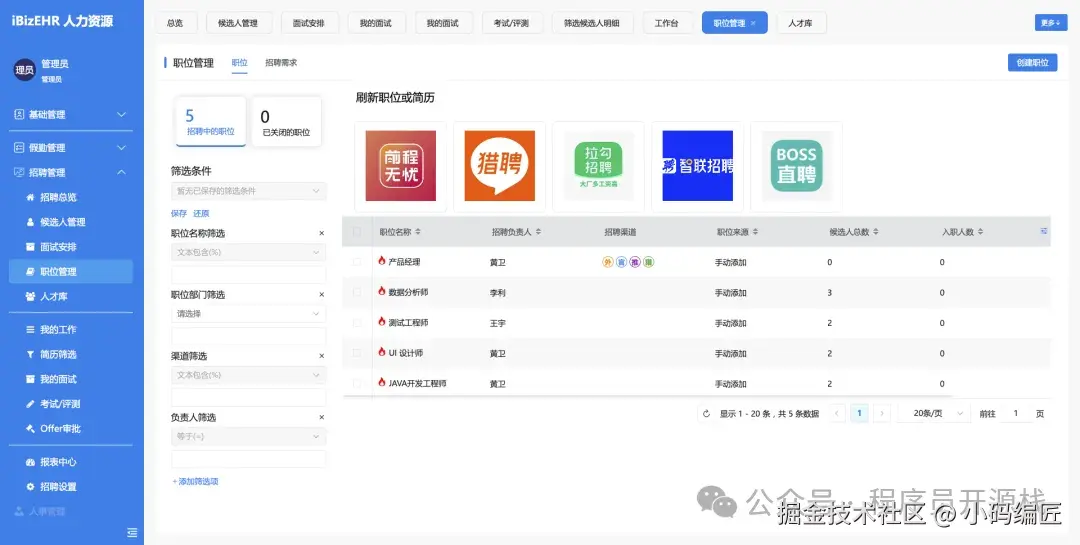
Task: Open the BOSS直聘 platform logo
Action: point(796,166)
